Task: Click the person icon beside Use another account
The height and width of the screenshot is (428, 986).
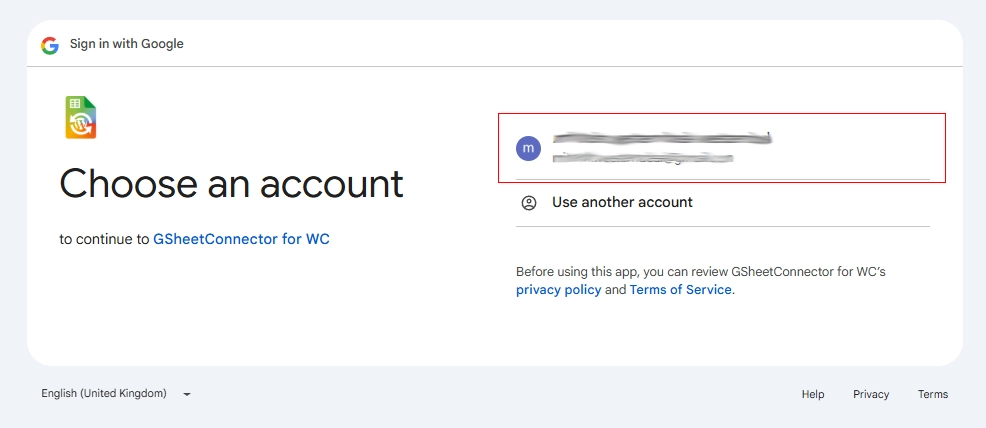Action: (529, 203)
